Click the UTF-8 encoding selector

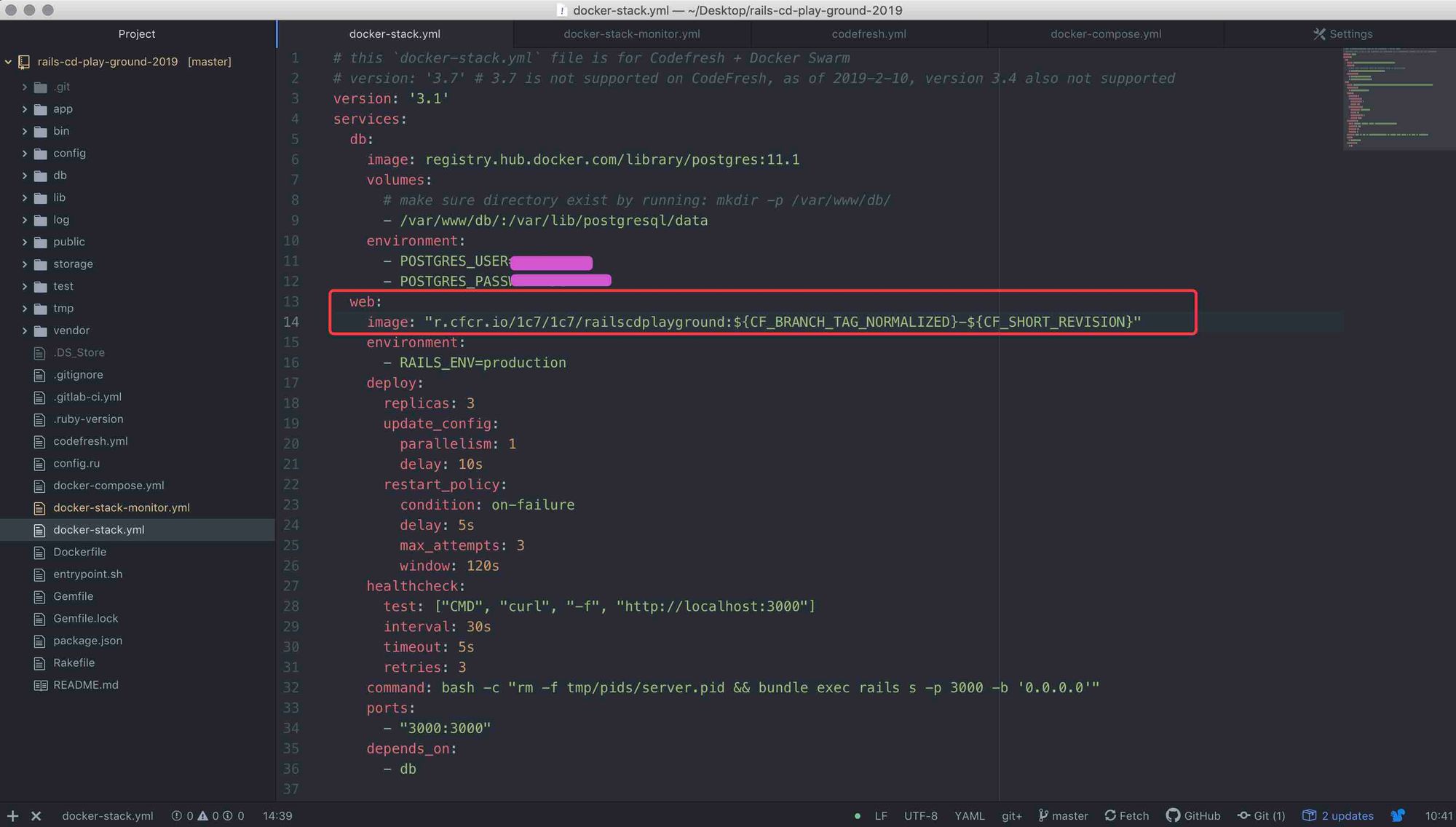(920, 816)
